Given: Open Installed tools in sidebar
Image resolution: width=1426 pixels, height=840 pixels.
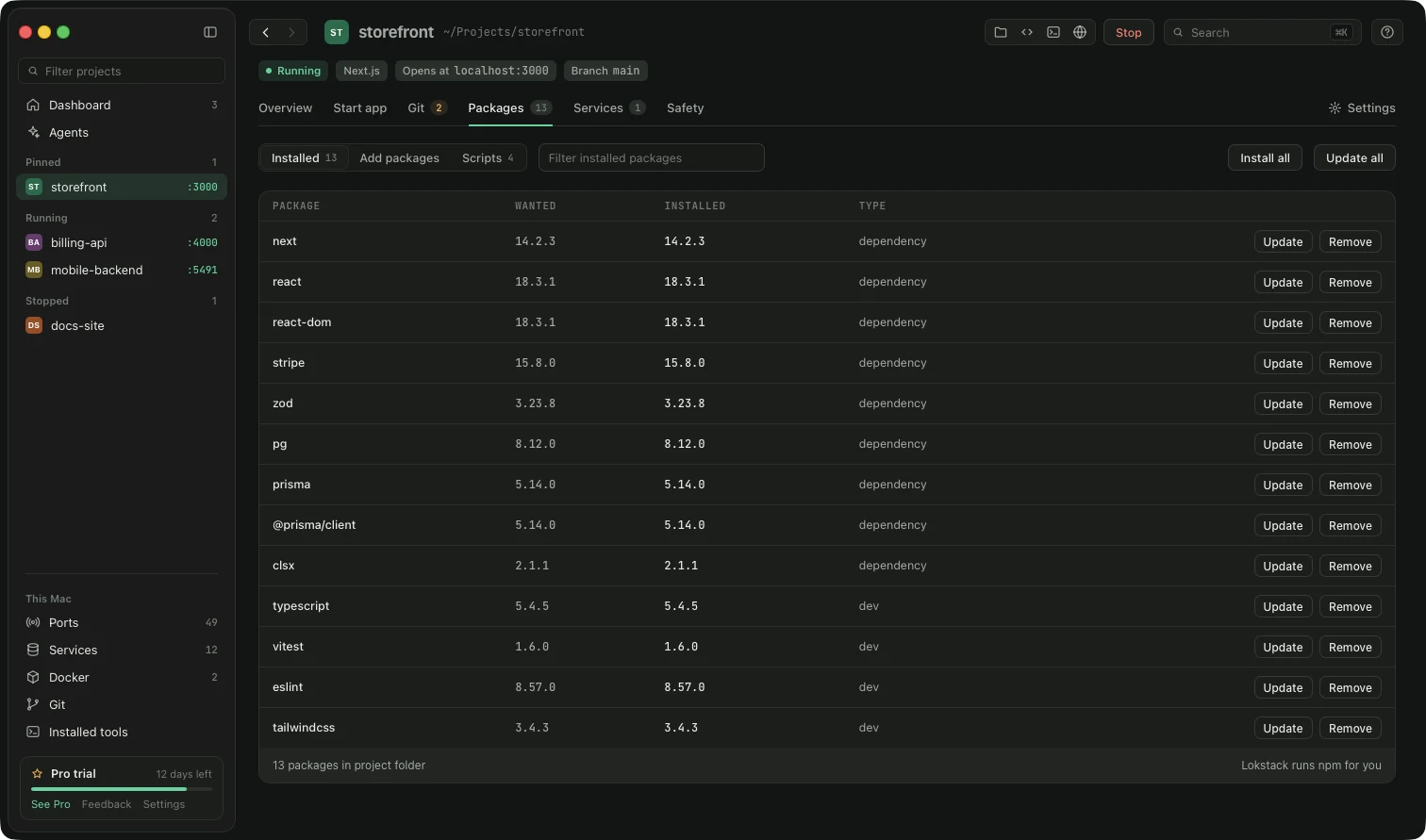Looking at the screenshot, I should point(122,732).
